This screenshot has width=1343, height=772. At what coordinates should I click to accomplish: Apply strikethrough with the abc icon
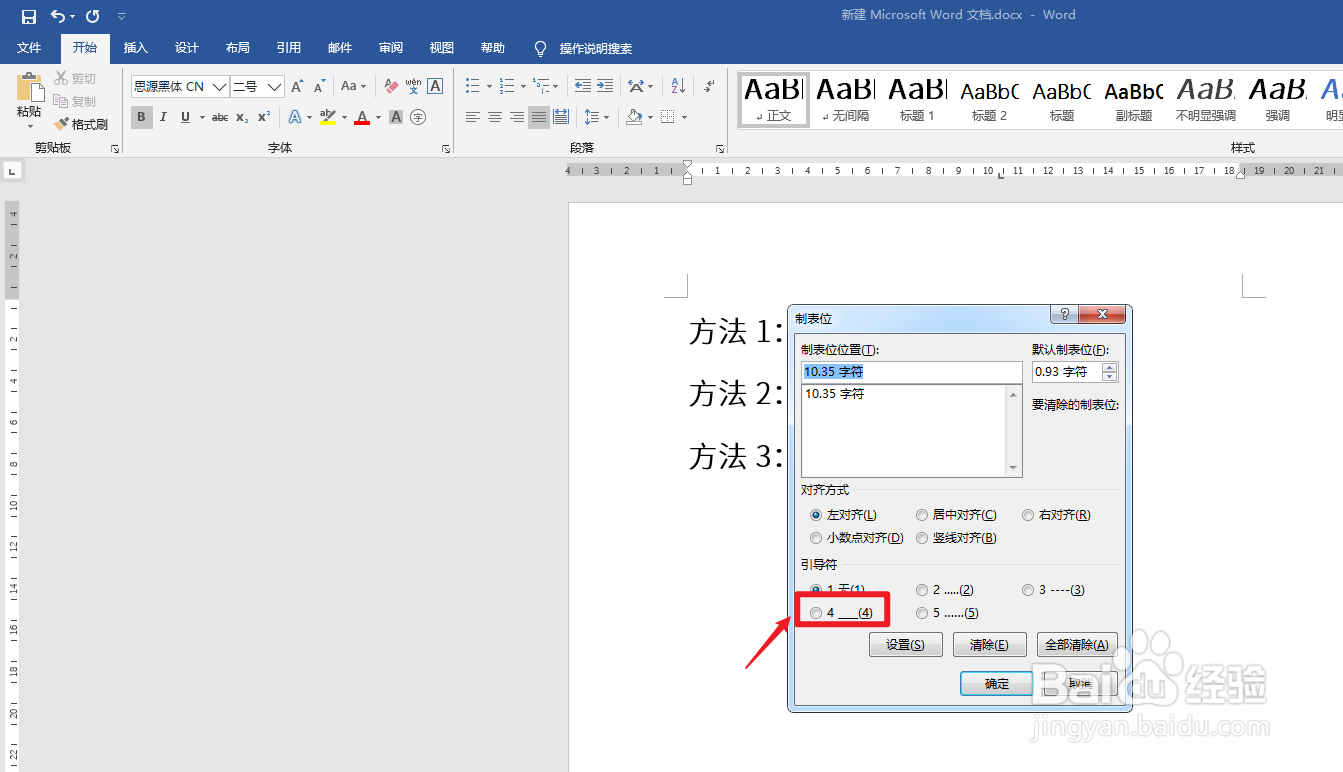click(220, 117)
